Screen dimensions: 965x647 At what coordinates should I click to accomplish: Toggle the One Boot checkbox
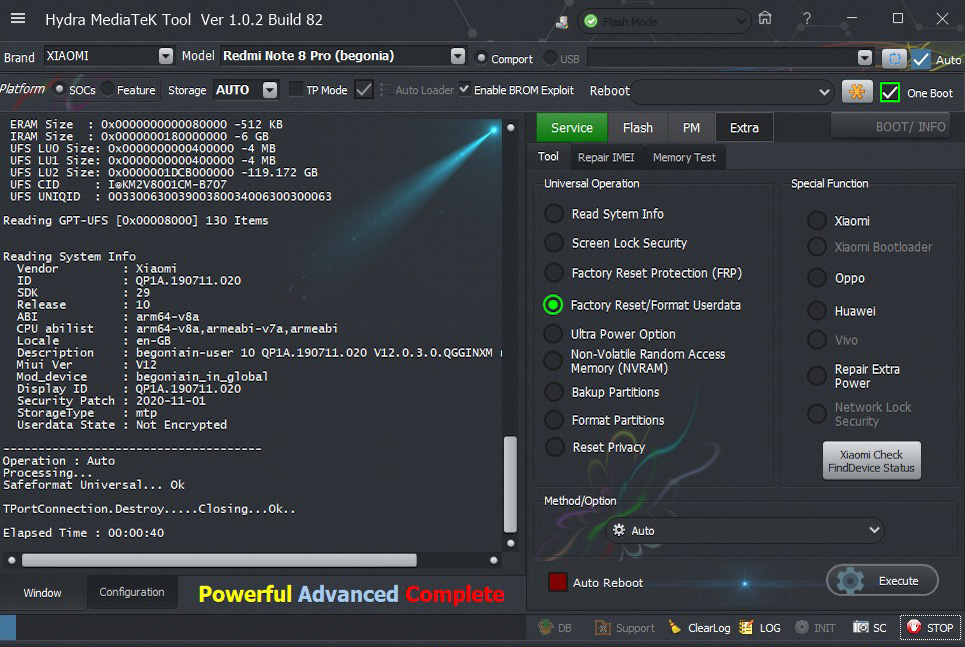coord(890,92)
